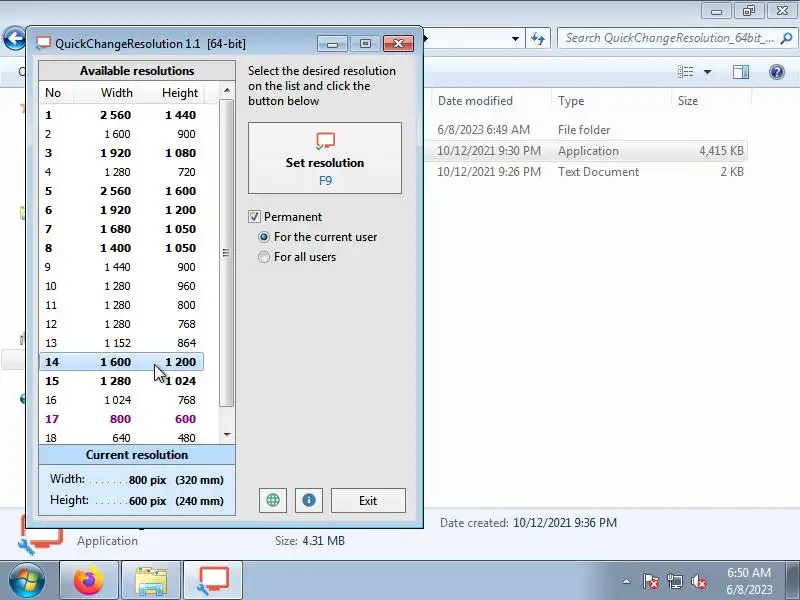
Task: Close the QuickChangeResolution window
Action: pyautogui.click(x=398, y=44)
